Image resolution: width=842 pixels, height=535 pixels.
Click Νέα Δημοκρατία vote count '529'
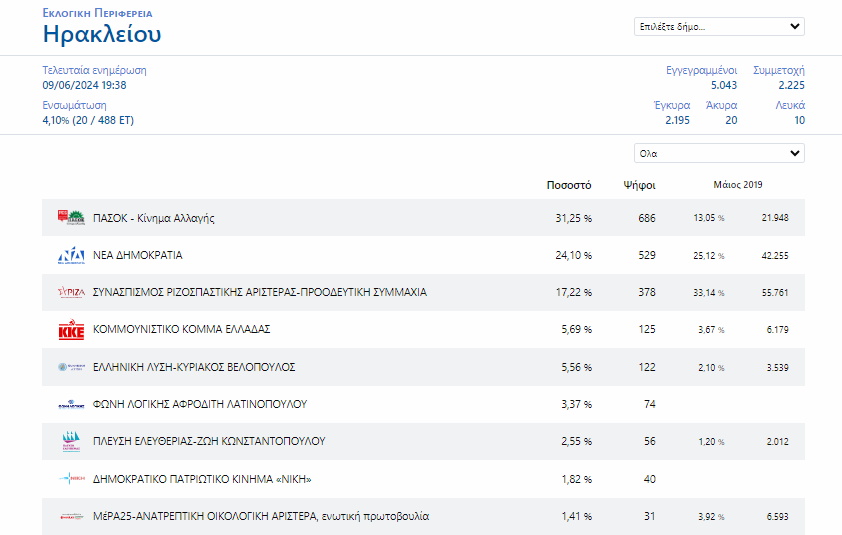pyautogui.click(x=647, y=255)
